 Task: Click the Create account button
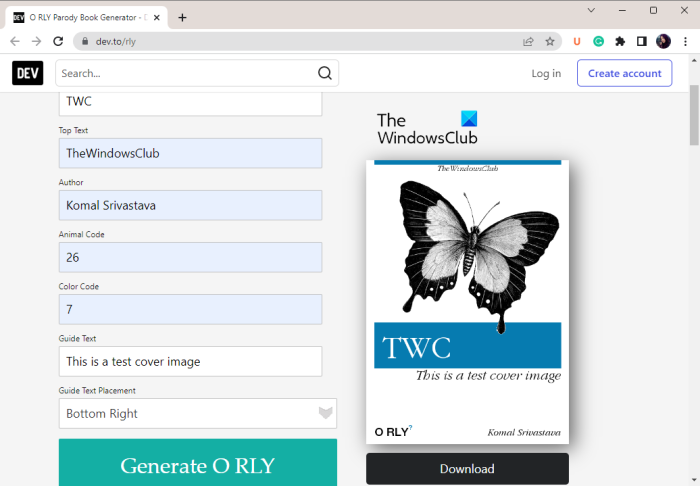tap(625, 73)
